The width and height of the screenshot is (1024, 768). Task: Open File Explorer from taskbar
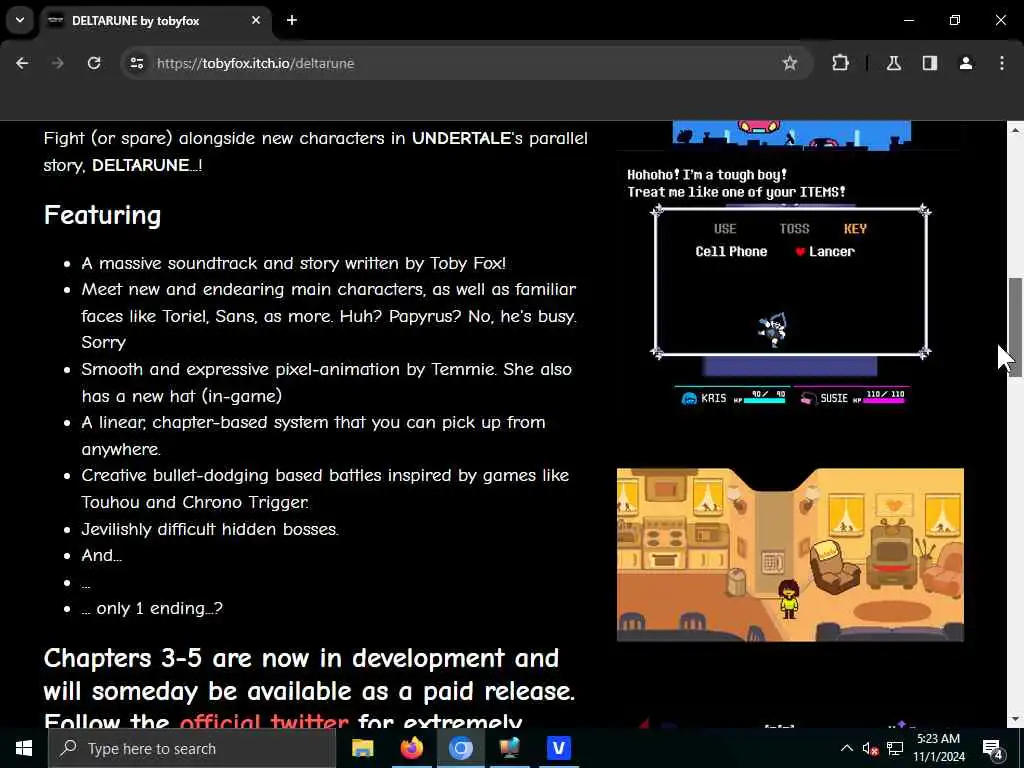click(x=362, y=748)
